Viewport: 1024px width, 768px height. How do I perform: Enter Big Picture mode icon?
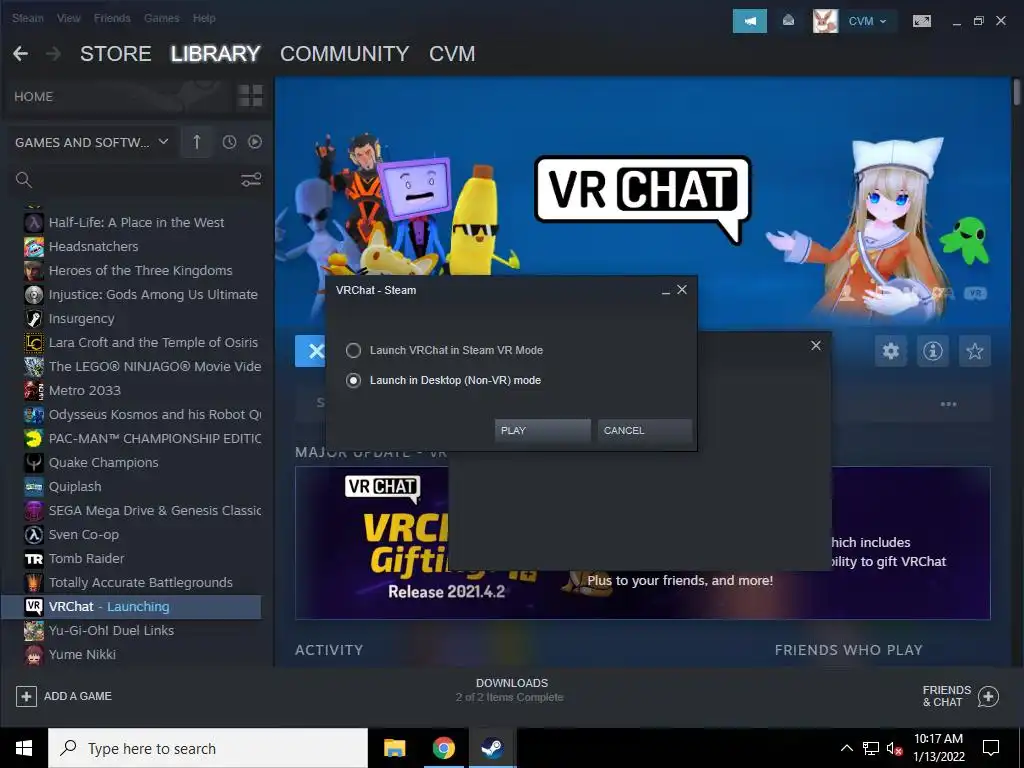pyautogui.click(x=921, y=21)
